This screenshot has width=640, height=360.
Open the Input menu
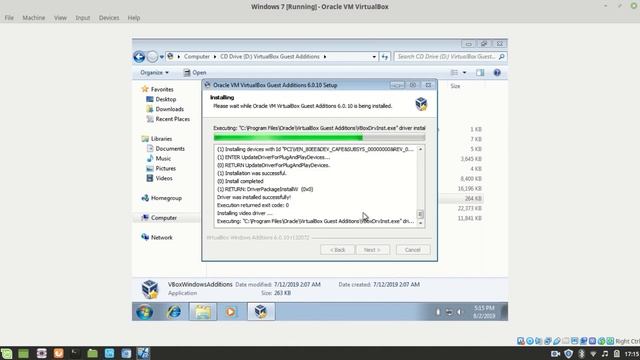82,18
